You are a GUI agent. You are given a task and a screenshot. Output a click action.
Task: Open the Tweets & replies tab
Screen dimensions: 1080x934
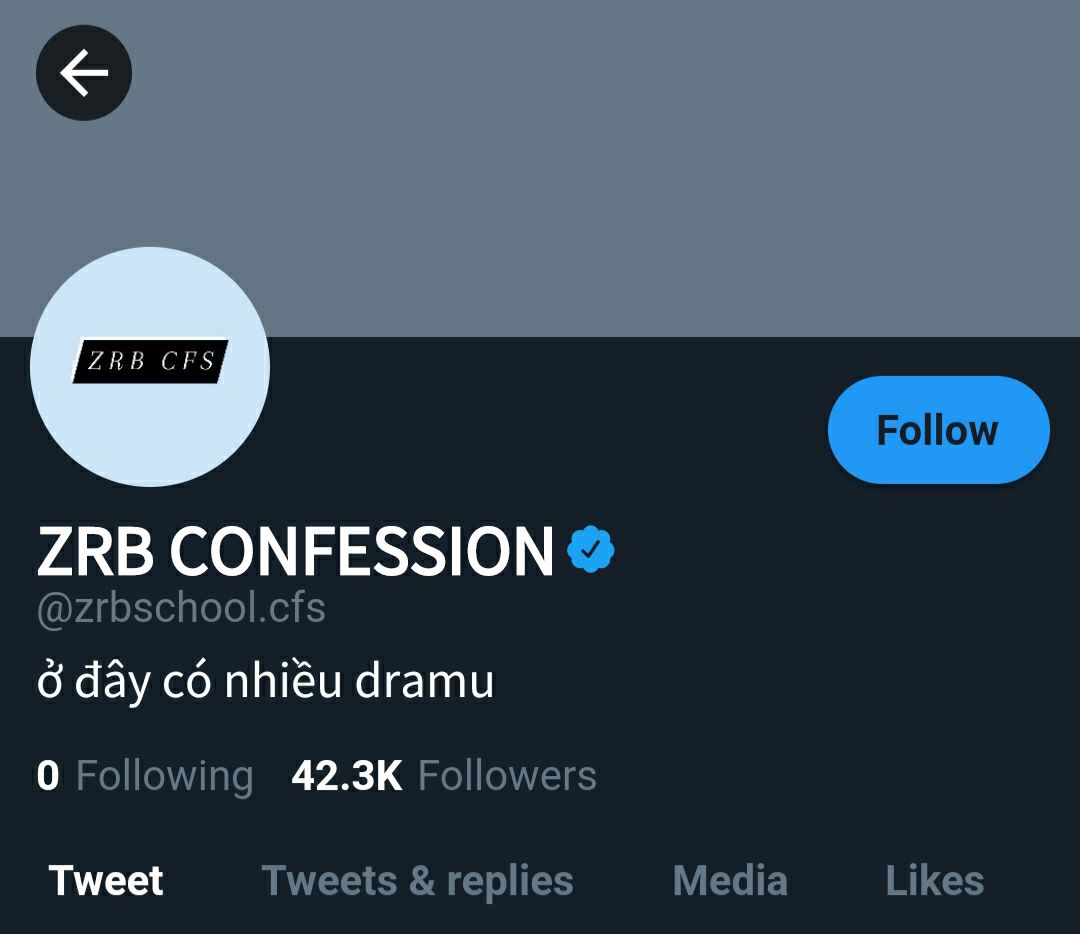(417, 881)
